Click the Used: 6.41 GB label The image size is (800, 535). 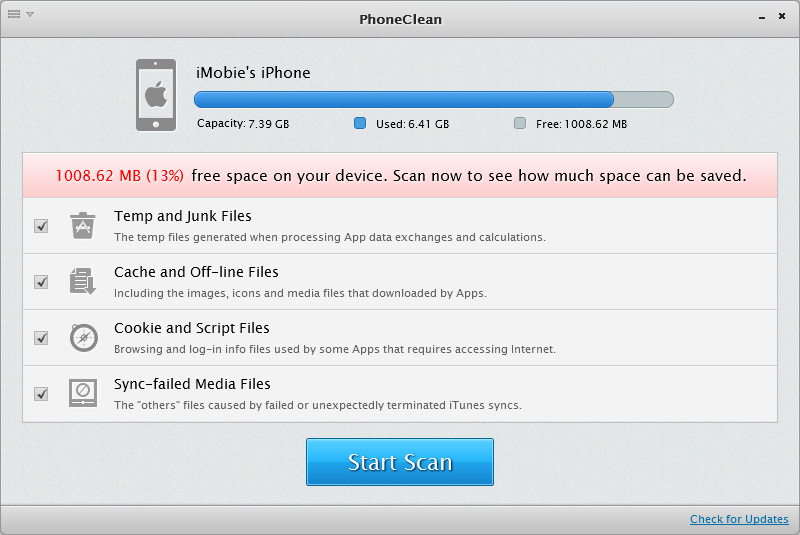tap(412, 124)
